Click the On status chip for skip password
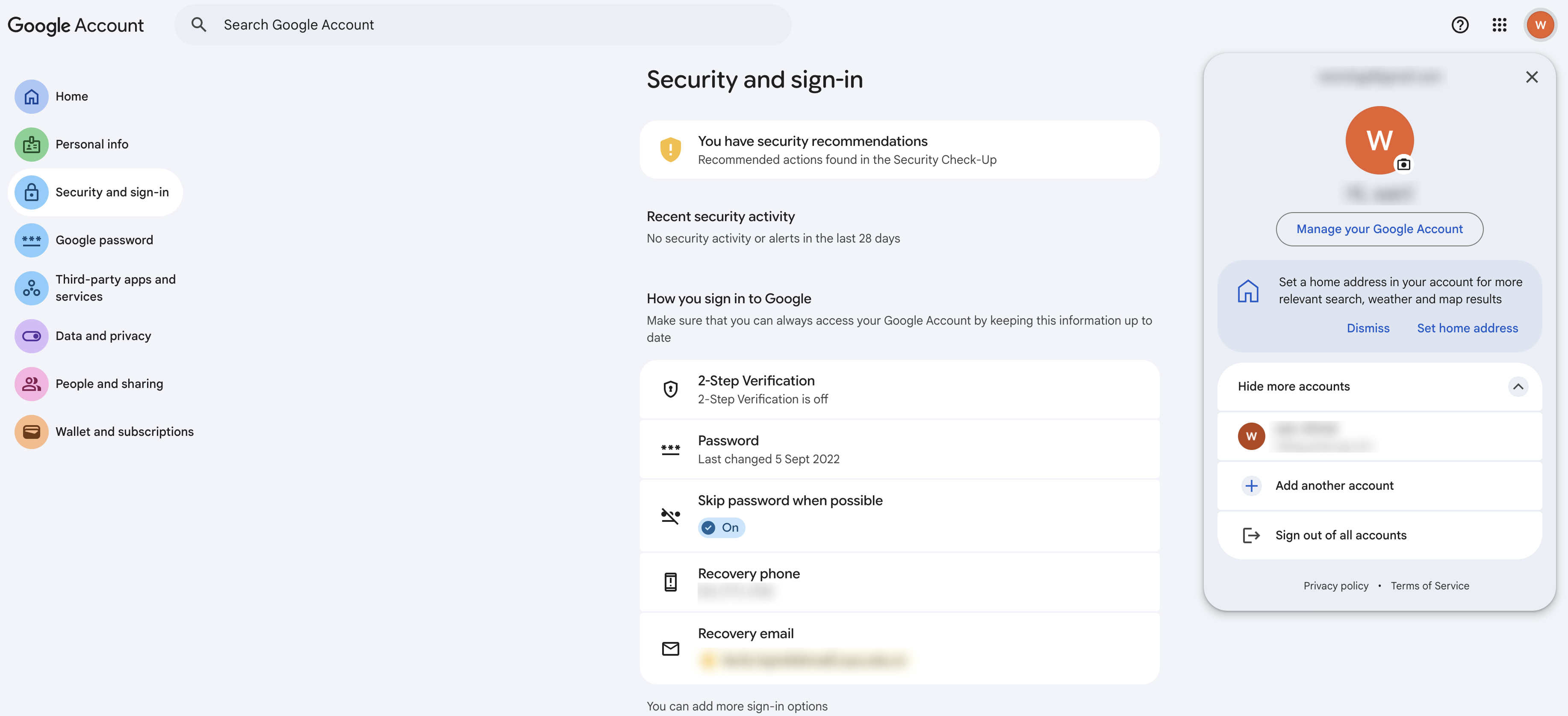 (x=721, y=527)
